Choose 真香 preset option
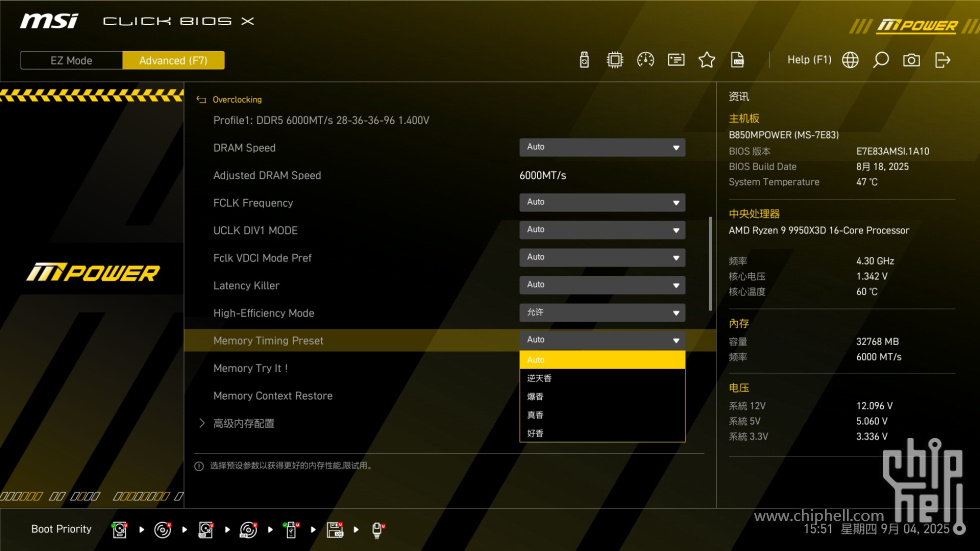980x551 pixels. 602,415
